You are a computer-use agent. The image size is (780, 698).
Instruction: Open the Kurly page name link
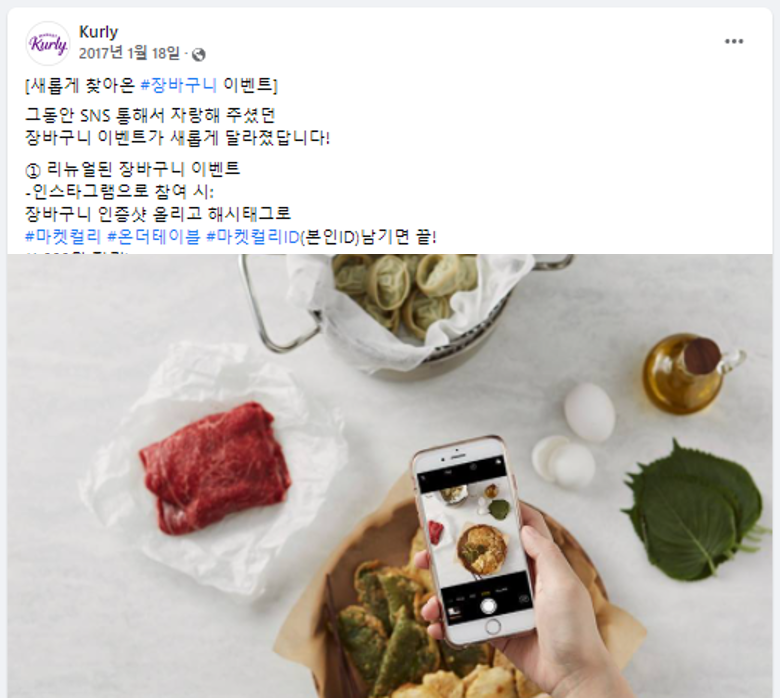click(98, 32)
